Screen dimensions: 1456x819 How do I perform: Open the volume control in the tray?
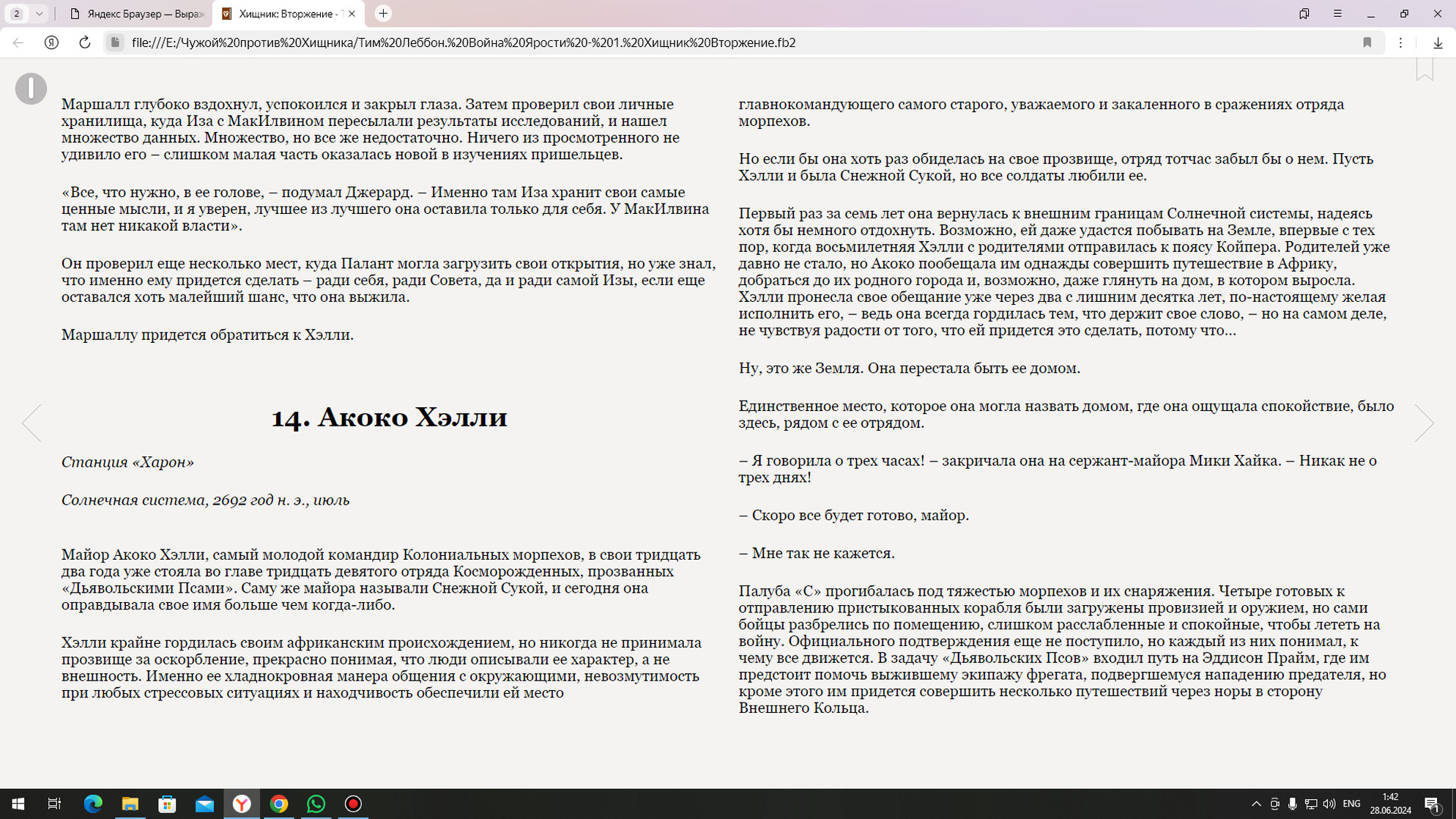pos(1329,804)
